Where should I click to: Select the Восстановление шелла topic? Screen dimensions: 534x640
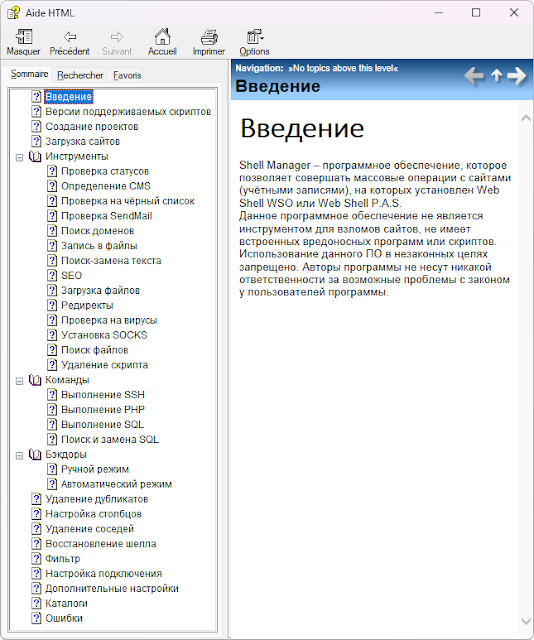(x=101, y=544)
